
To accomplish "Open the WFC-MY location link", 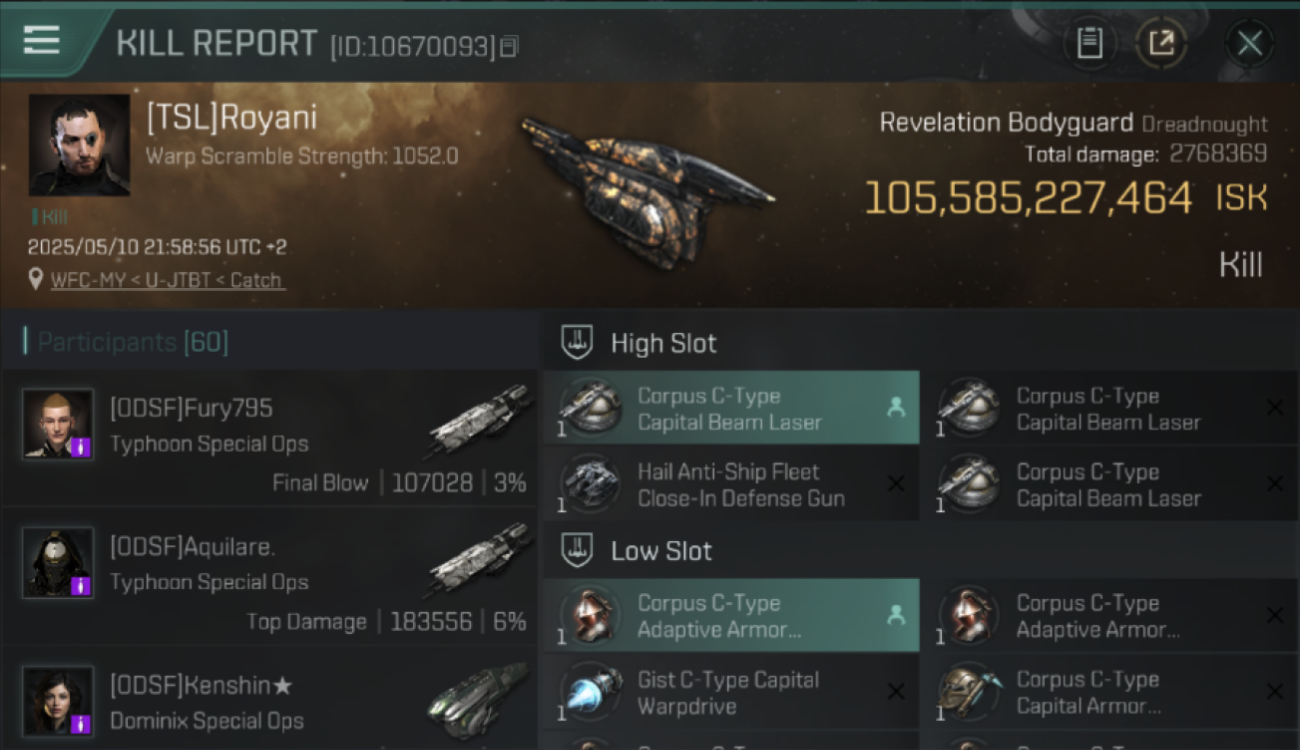I will coord(168,280).
